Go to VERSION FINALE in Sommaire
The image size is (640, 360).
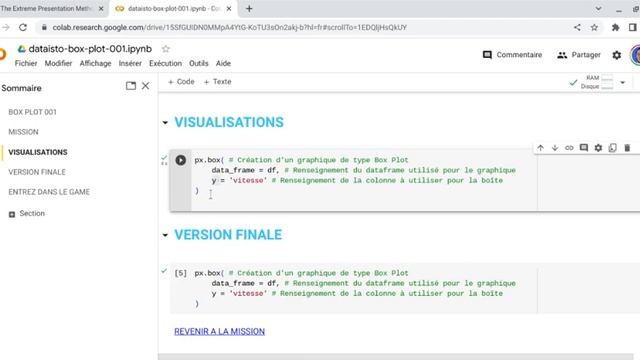[x=37, y=172]
